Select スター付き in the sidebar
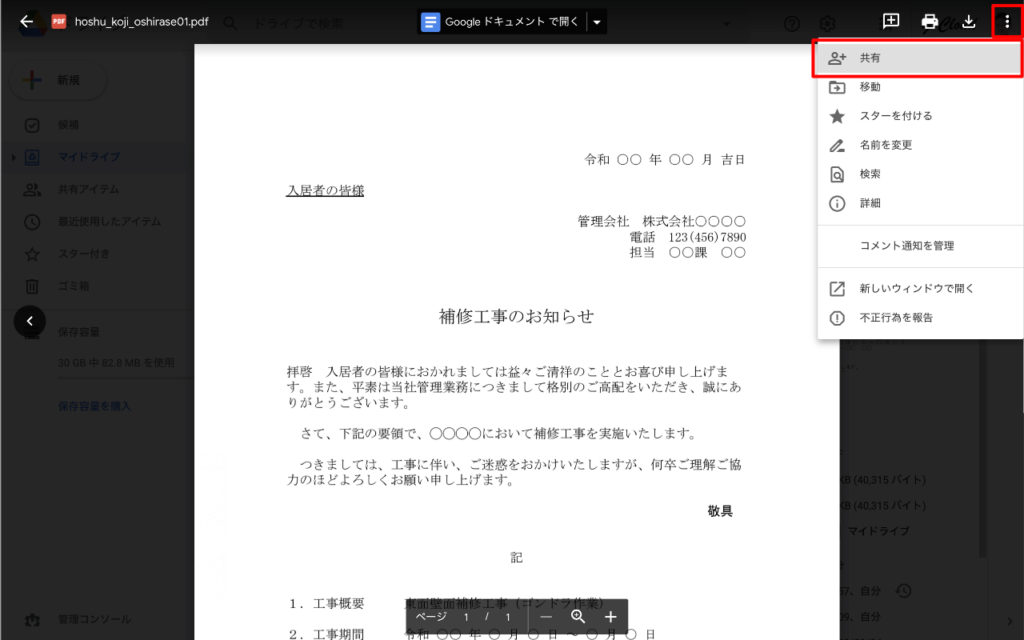 coord(84,254)
